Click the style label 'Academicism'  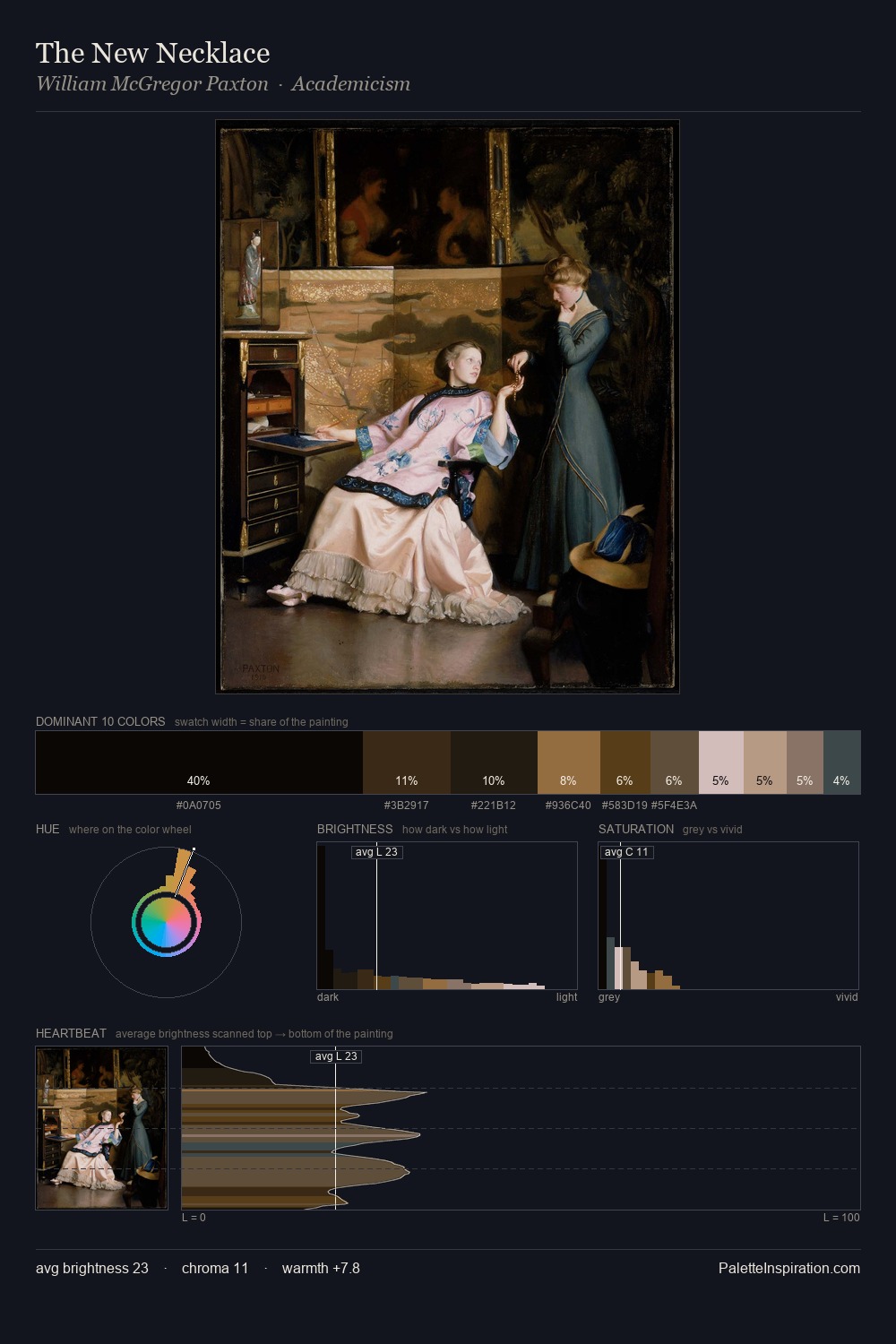click(x=350, y=83)
